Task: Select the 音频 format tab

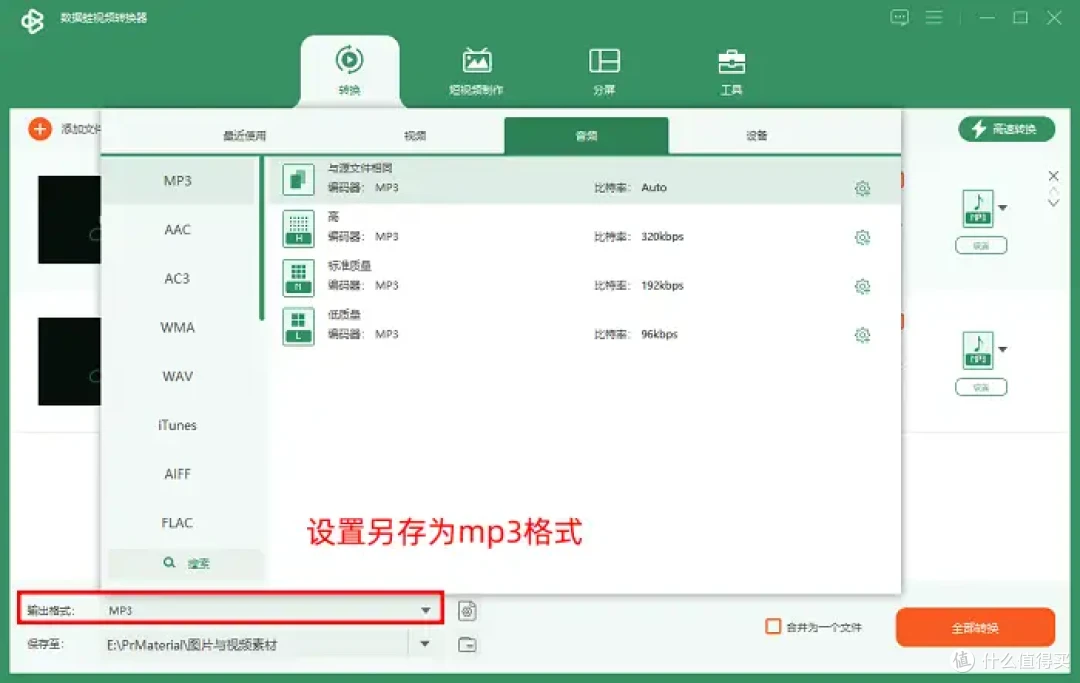Action: click(x=586, y=136)
